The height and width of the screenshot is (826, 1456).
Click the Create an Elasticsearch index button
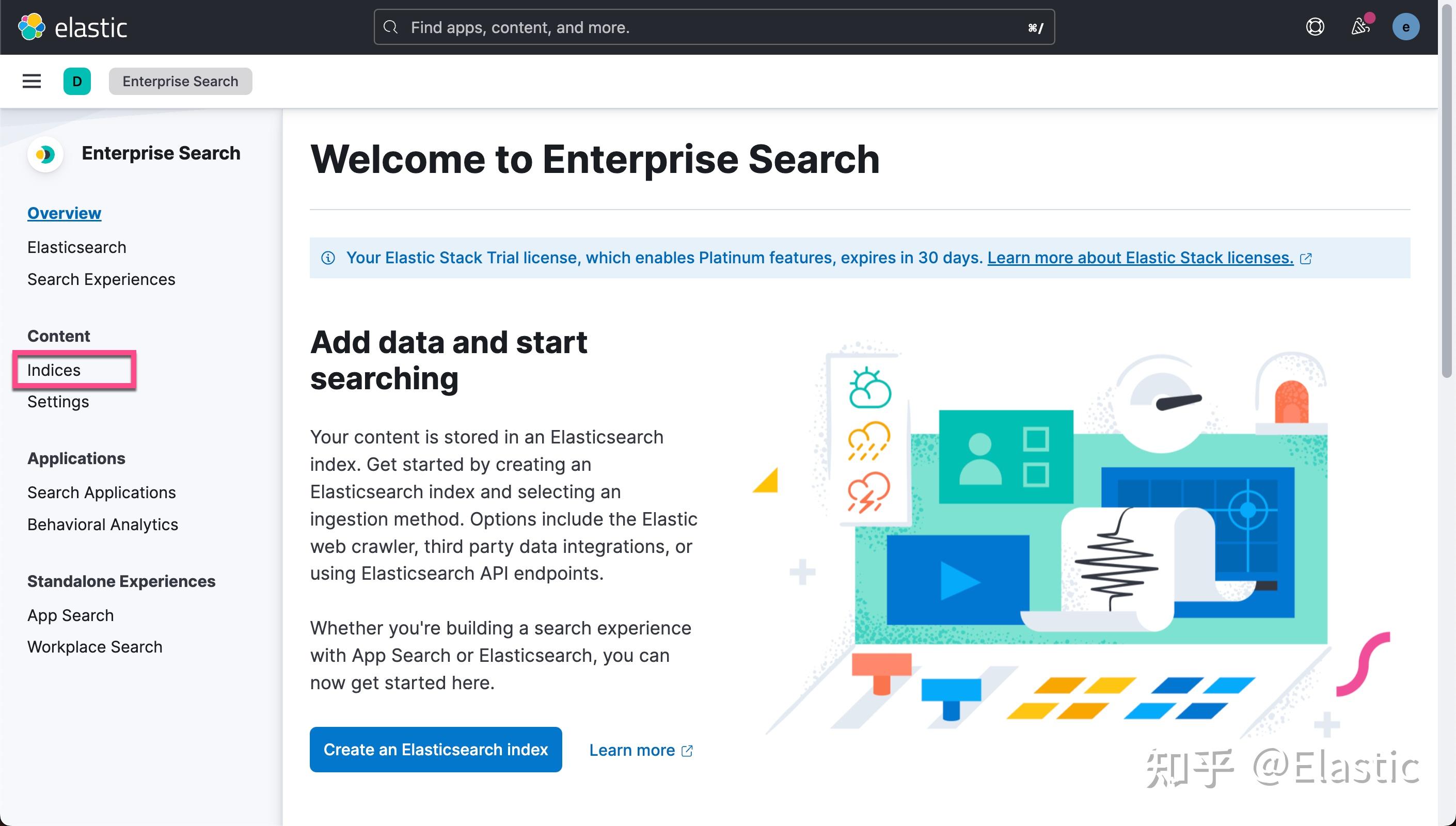point(435,750)
